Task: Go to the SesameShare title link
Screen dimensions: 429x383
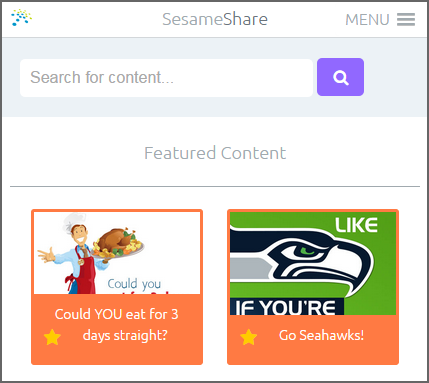Action: point(215,19)
